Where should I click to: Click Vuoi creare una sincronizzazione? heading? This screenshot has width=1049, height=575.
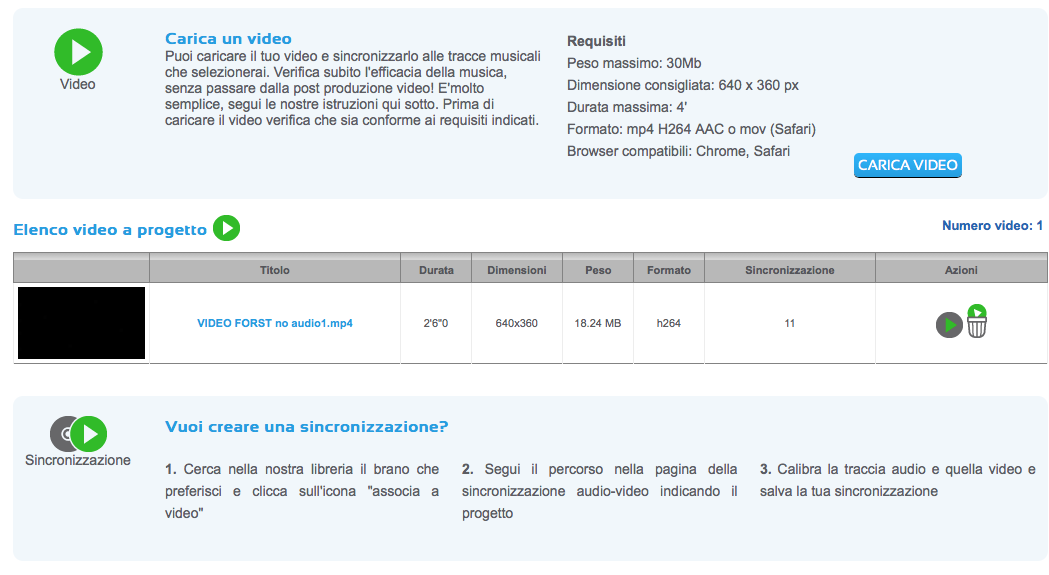tap(306, 427)
